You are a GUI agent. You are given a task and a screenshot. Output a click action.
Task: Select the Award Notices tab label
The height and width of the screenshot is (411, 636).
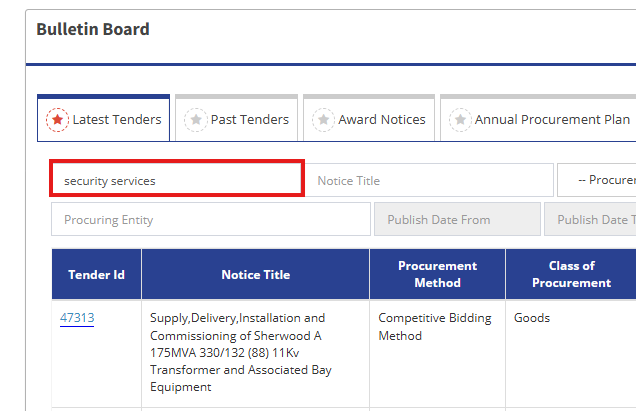(x=382, y=120)
